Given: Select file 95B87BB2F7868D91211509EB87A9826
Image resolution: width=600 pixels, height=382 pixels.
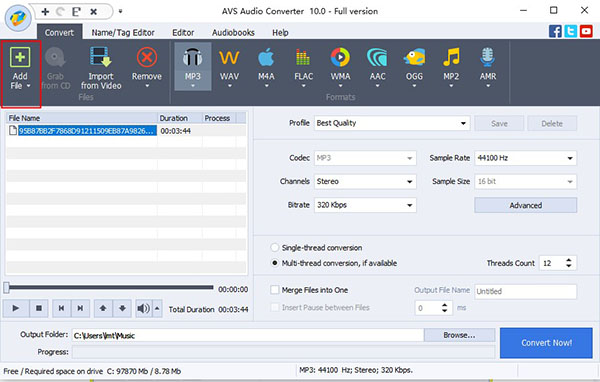Looking at the screenshot, I should pyautogui.click(x=88, y=131).
